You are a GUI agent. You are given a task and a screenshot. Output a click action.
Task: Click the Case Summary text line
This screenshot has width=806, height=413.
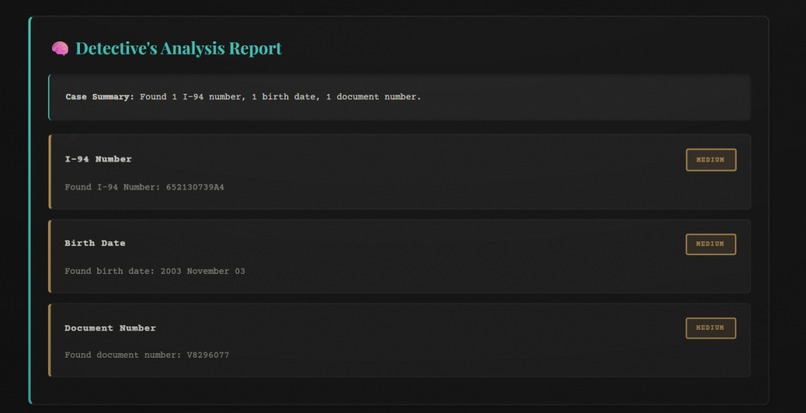[243, 97]
